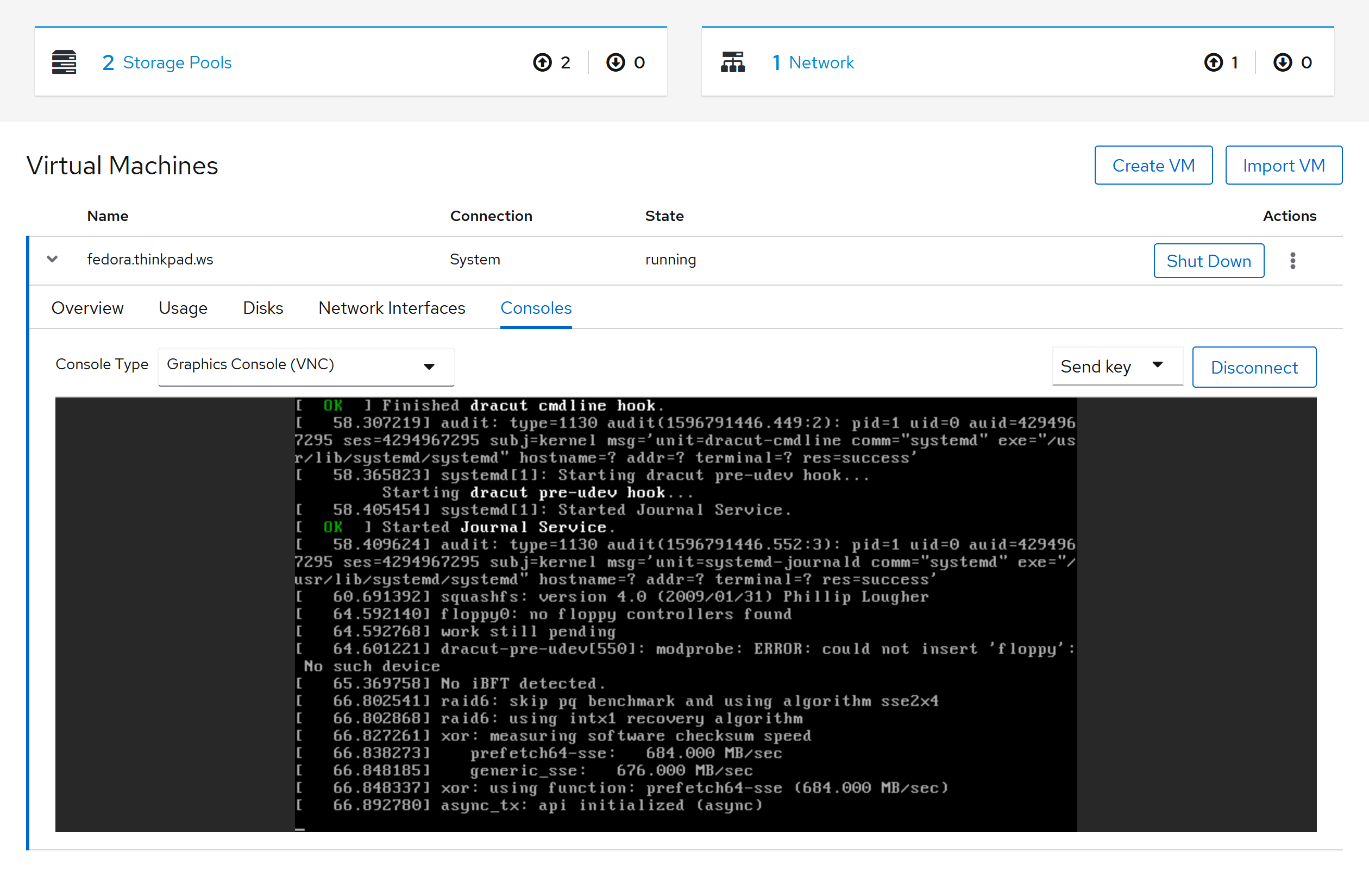Switch to the Overview tab
Image resolution: width=1369 pixels, height=896 pixels.
[x=87, y=308]
